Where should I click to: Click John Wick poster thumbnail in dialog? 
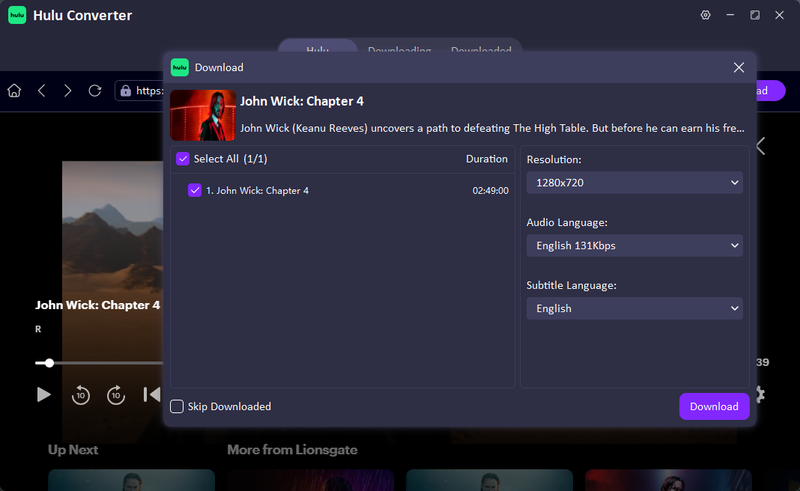(x=203, y=115)
